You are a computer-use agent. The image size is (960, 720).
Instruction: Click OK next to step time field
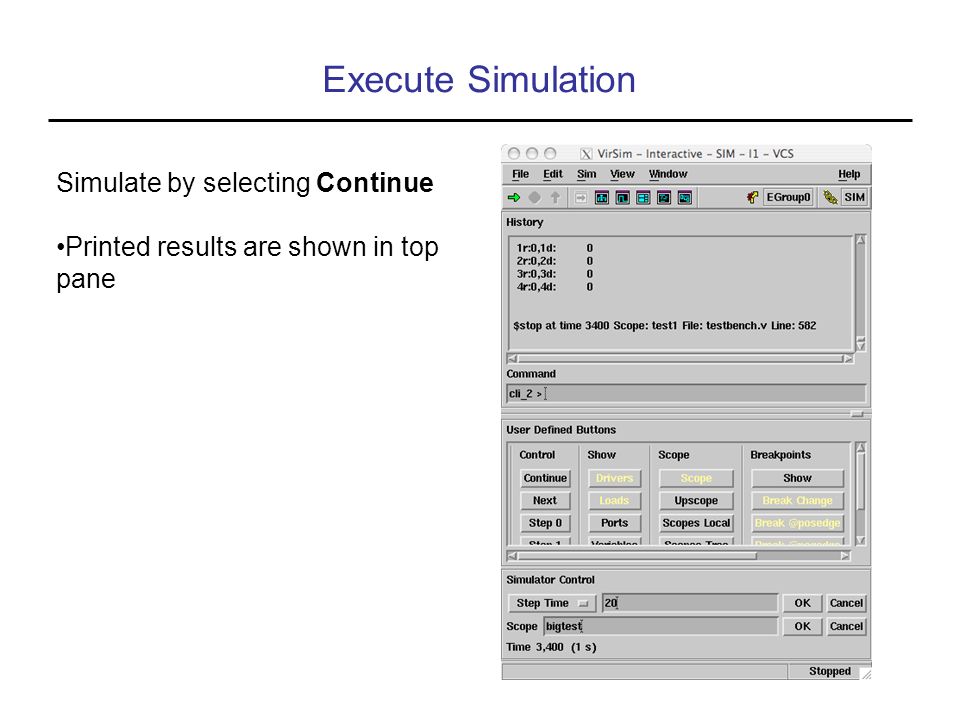[x=802, y=603]
